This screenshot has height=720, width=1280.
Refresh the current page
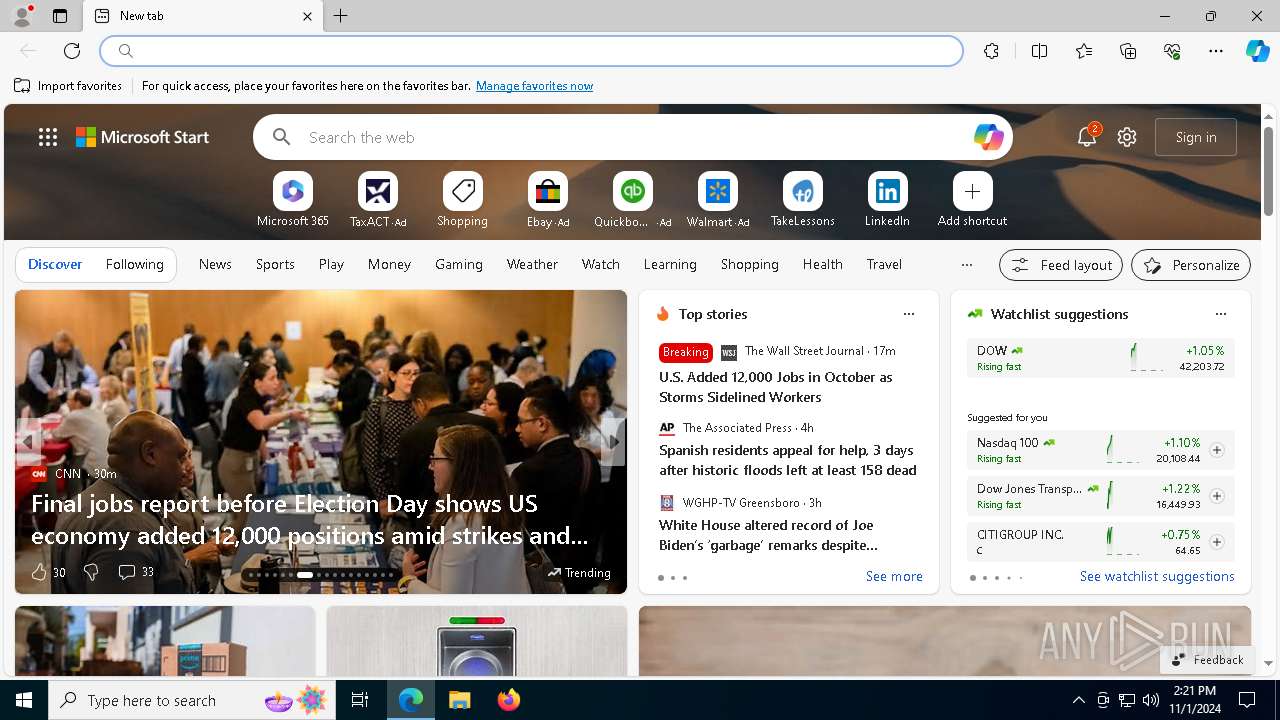tap(72, 51)
